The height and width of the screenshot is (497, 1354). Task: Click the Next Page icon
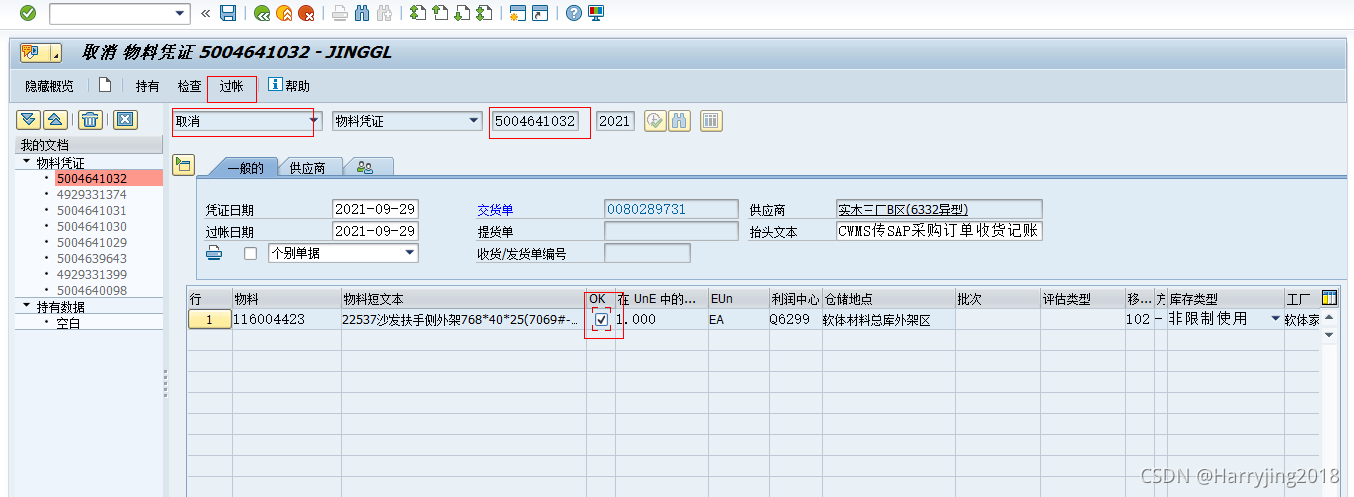tap(462, 13)
